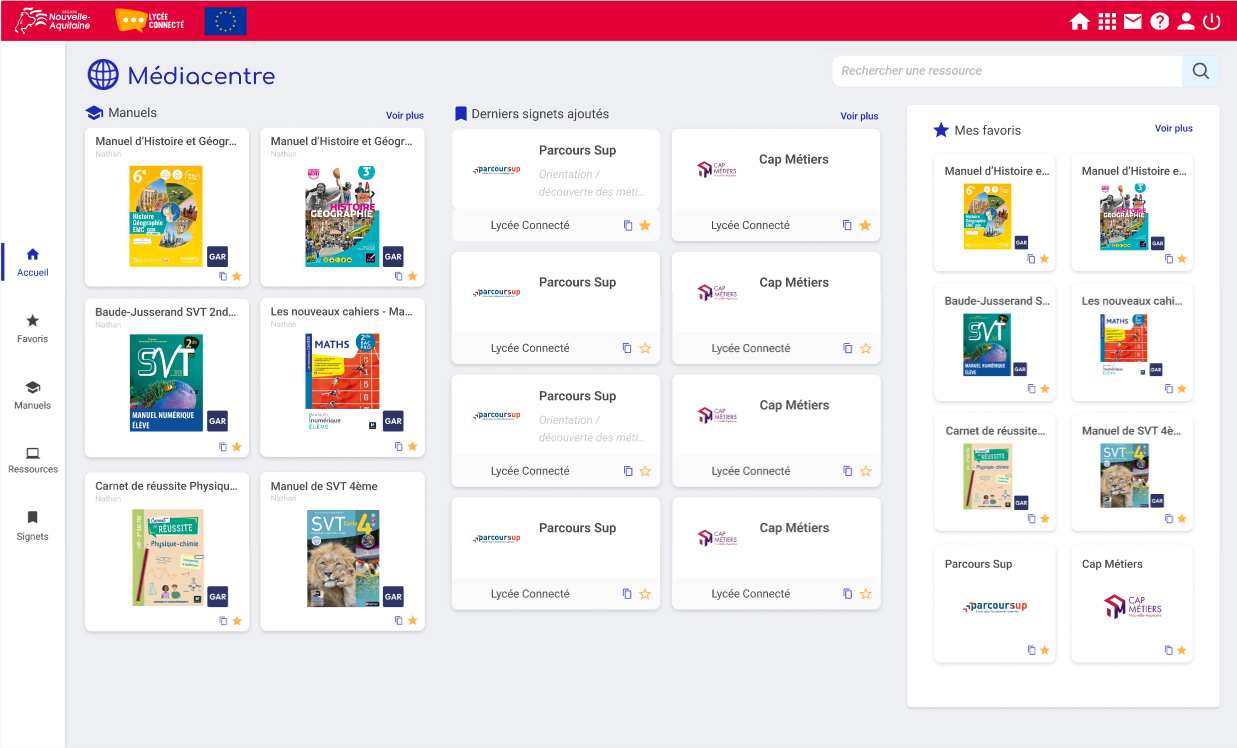Image resolution: width=1237 pixels, height=748 pixels.
Task: Open Signets in the sidebar
Action: [32, 525]
